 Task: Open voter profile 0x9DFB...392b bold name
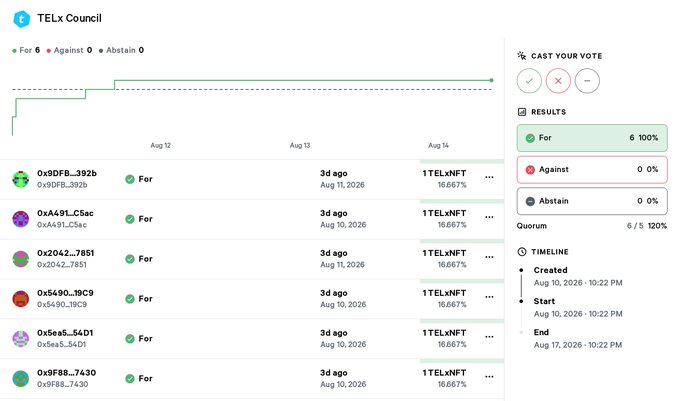(x=67, y=173)
